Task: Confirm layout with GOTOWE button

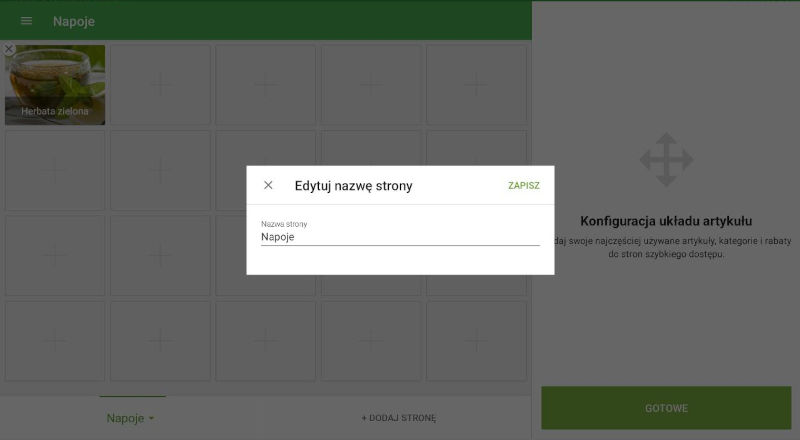Action: click(666, 408)
